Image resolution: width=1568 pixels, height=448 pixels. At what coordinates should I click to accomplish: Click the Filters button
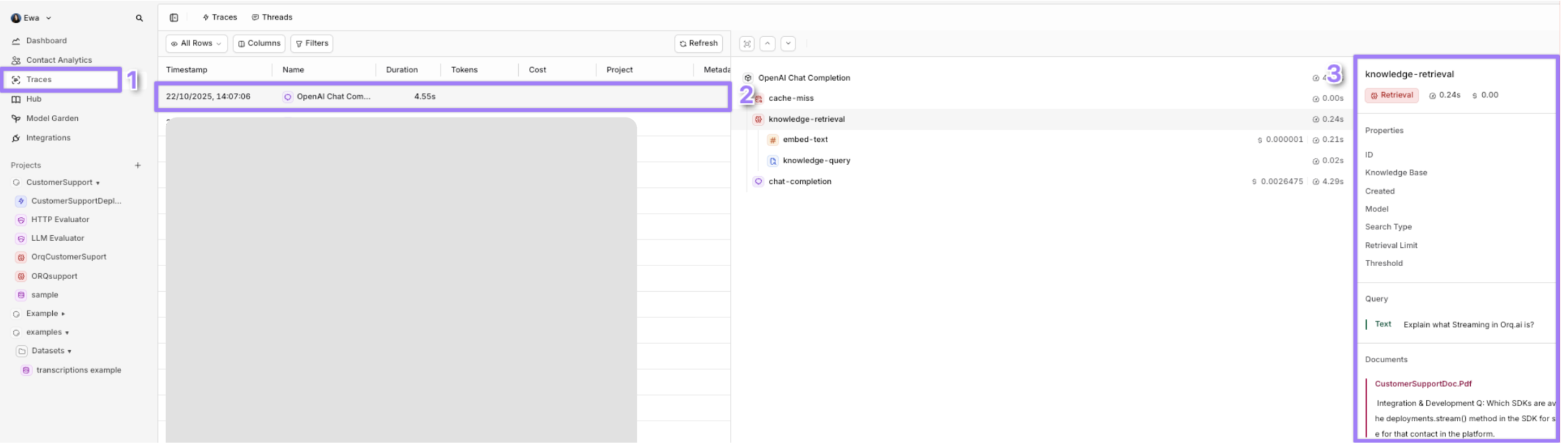pos(311,44)
